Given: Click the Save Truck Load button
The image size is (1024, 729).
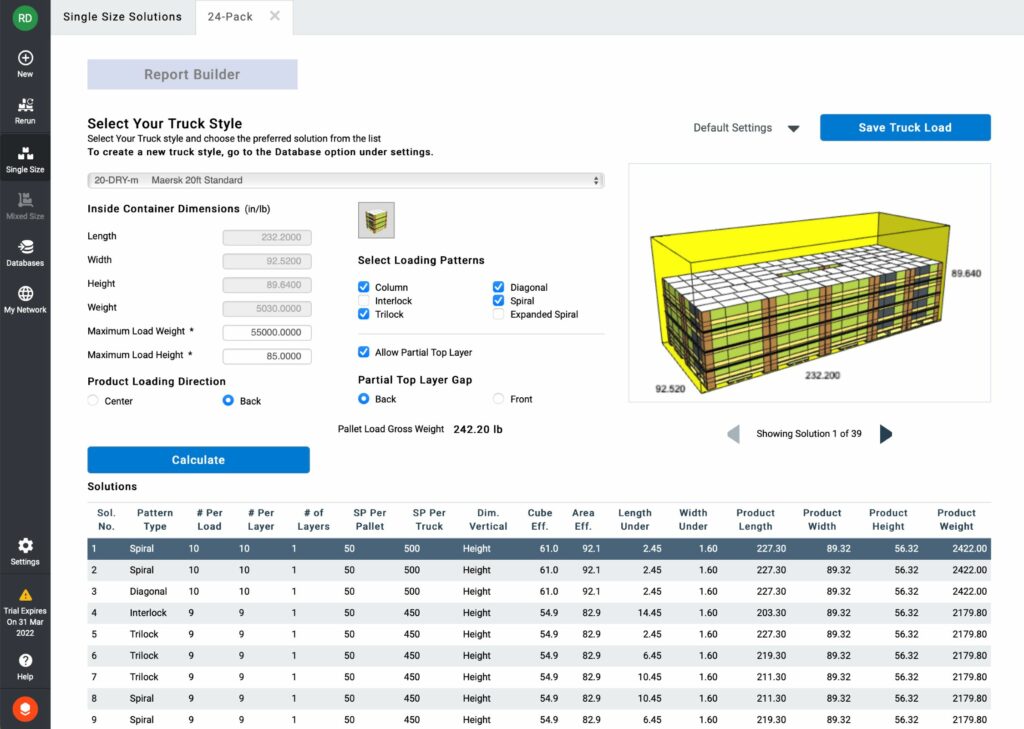Looking at the screenshot, I should pos(904,128).
